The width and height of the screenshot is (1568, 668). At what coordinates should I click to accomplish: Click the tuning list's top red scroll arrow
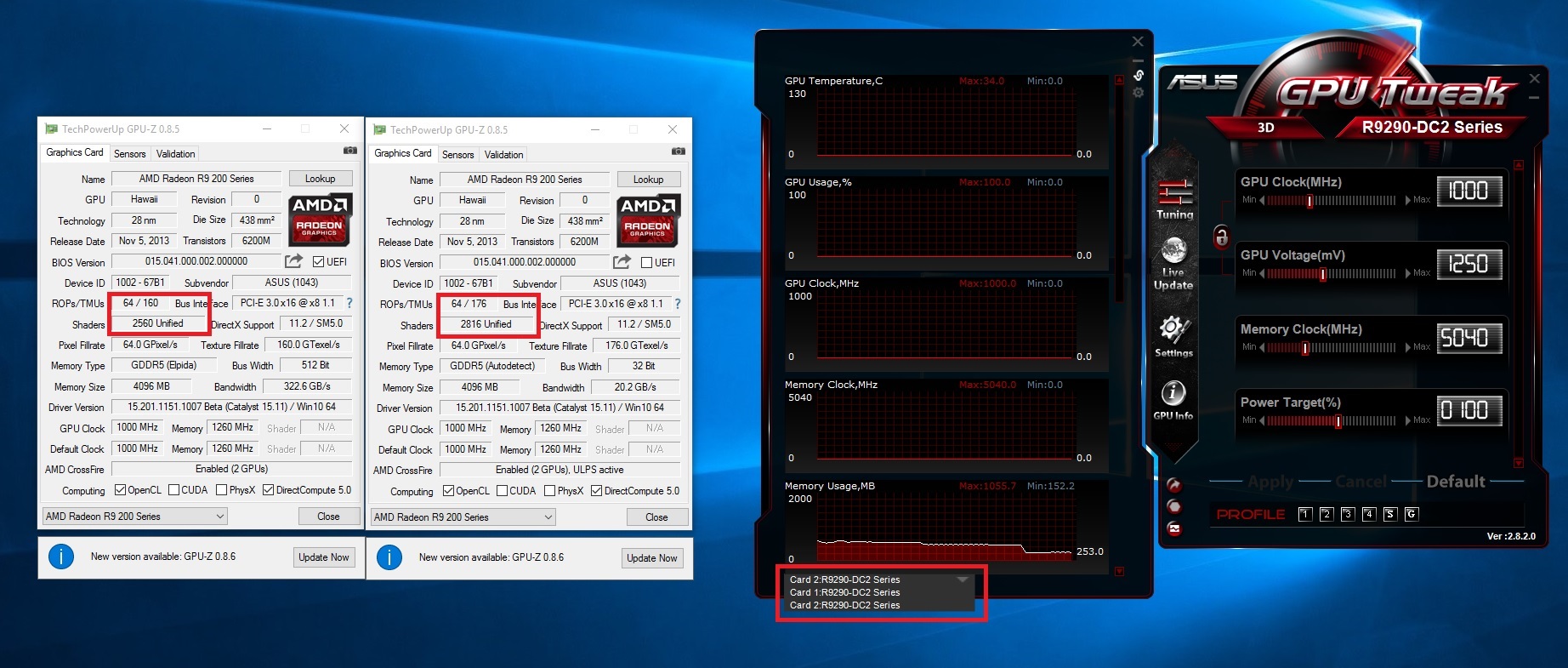click(x=1519, y=164)
